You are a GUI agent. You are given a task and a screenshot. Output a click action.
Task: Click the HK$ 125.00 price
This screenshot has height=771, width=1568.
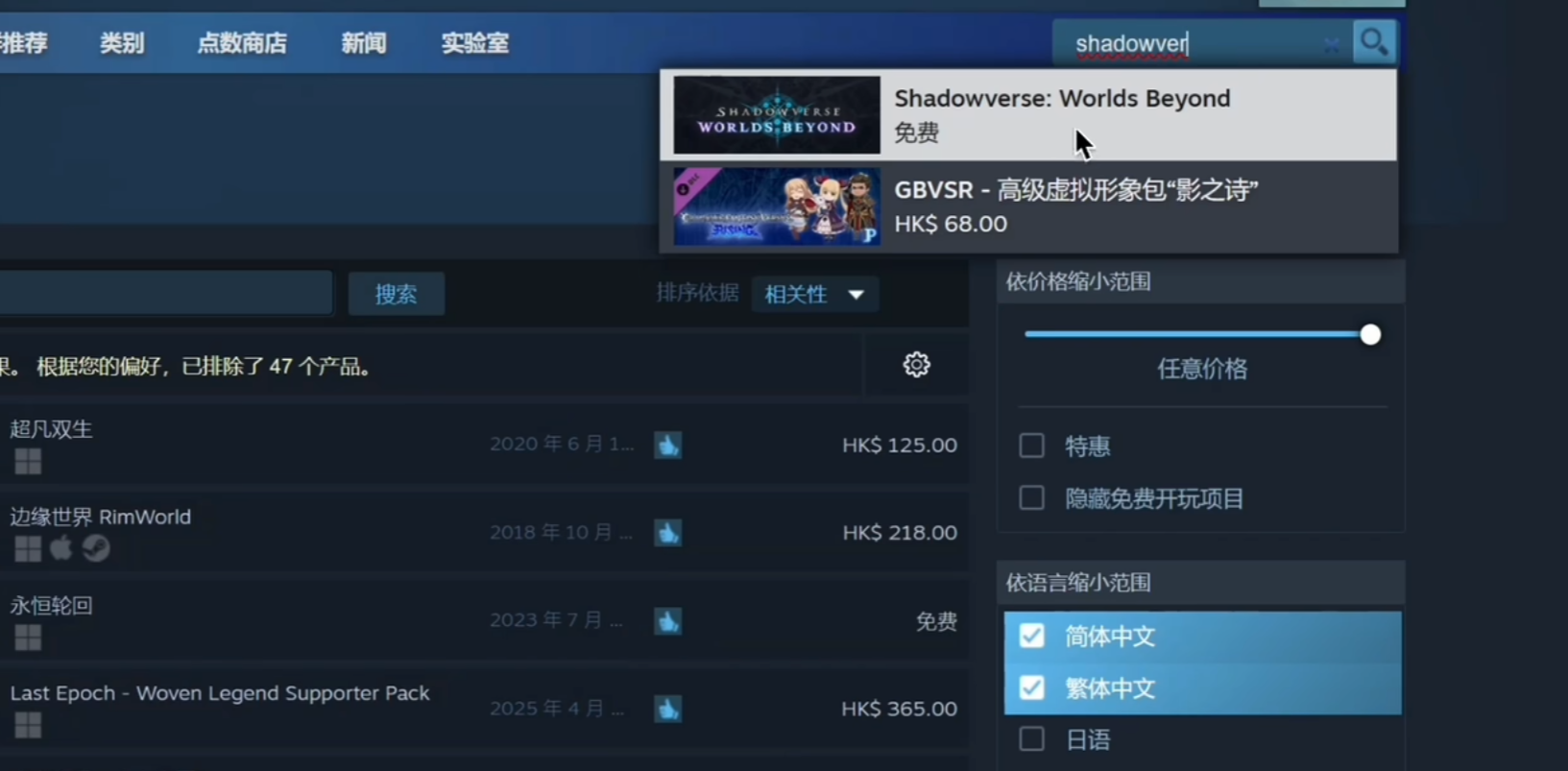point(900,445)
